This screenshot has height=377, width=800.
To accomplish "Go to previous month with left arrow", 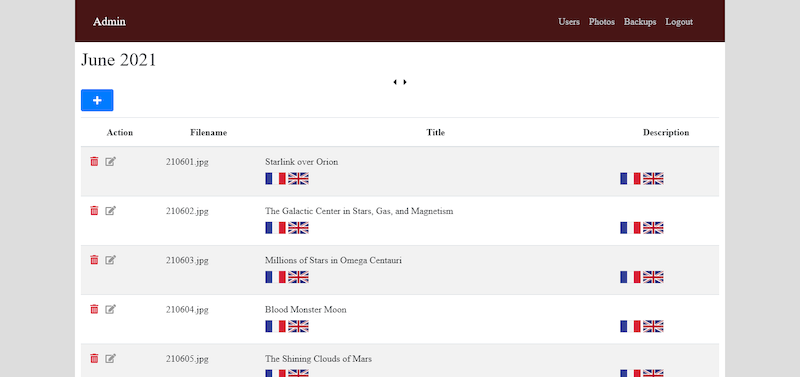I will pyautogui.click(x=395, y=82).
